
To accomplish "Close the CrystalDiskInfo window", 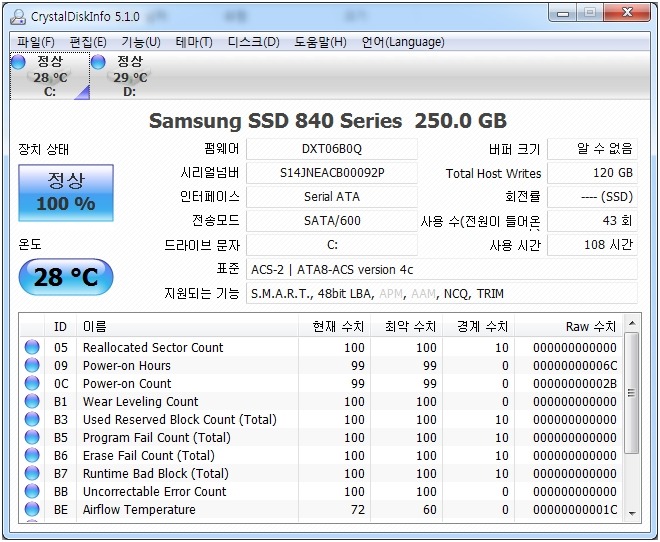I will click(627, 13).
